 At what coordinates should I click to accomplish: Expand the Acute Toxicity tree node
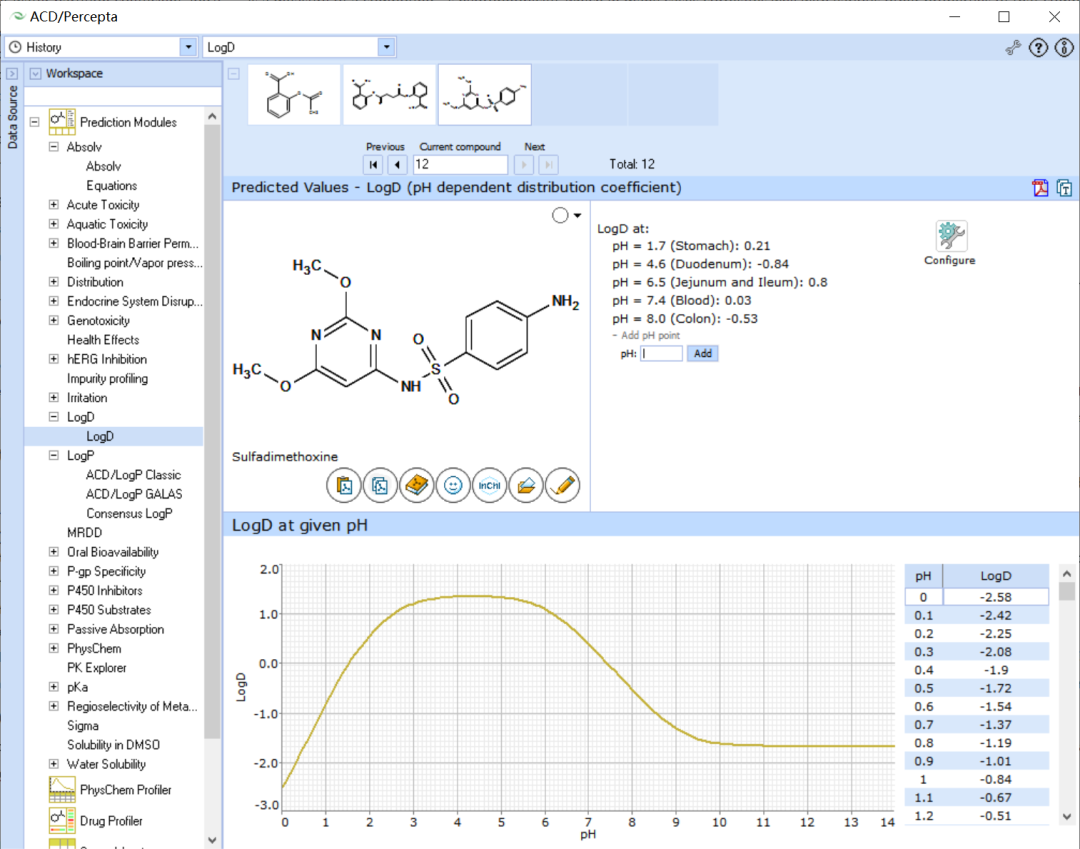(x=54, y=205)
